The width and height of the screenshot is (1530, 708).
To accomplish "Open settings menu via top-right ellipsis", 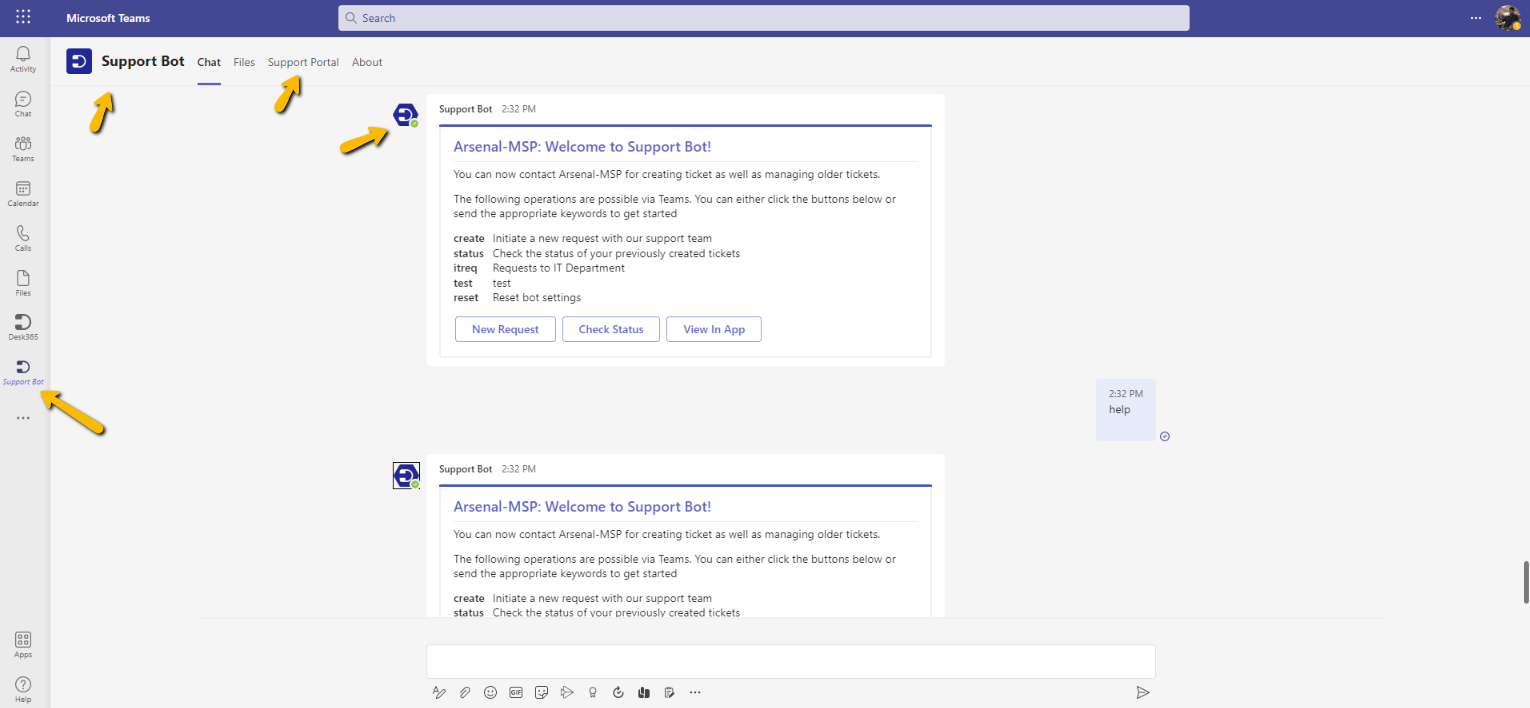I will point(1477,17).
